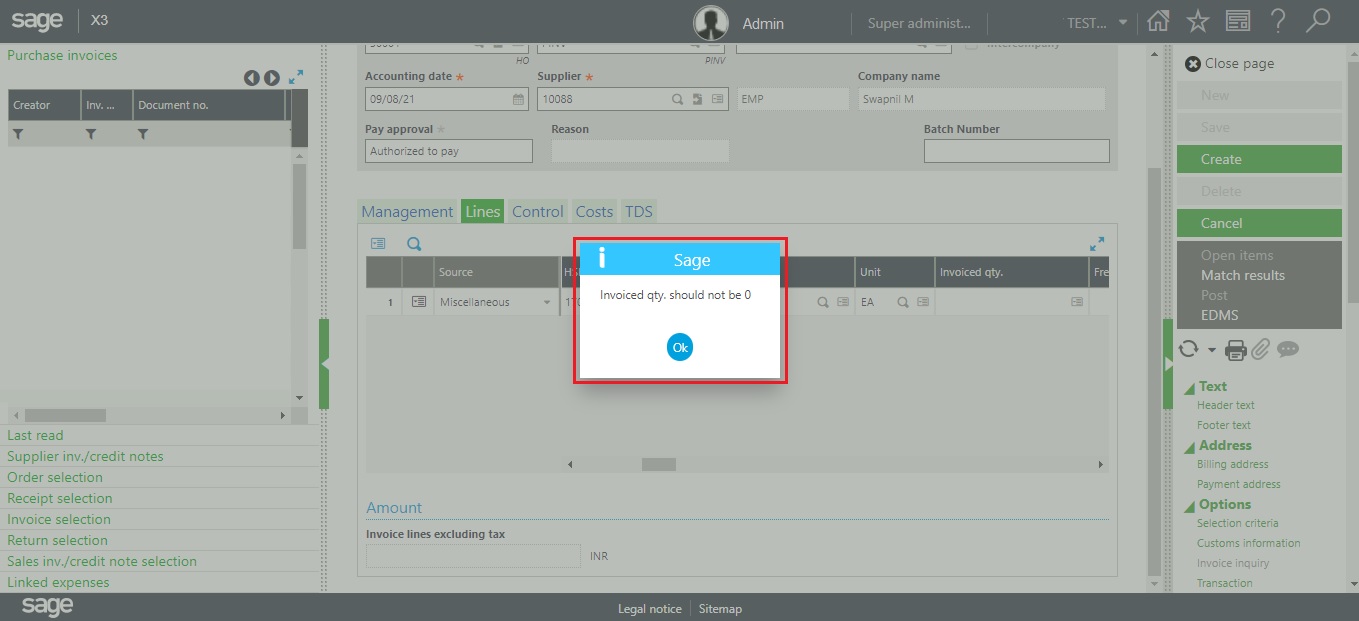Select the search magnifier above the lines grid

[x=414, y=242]
